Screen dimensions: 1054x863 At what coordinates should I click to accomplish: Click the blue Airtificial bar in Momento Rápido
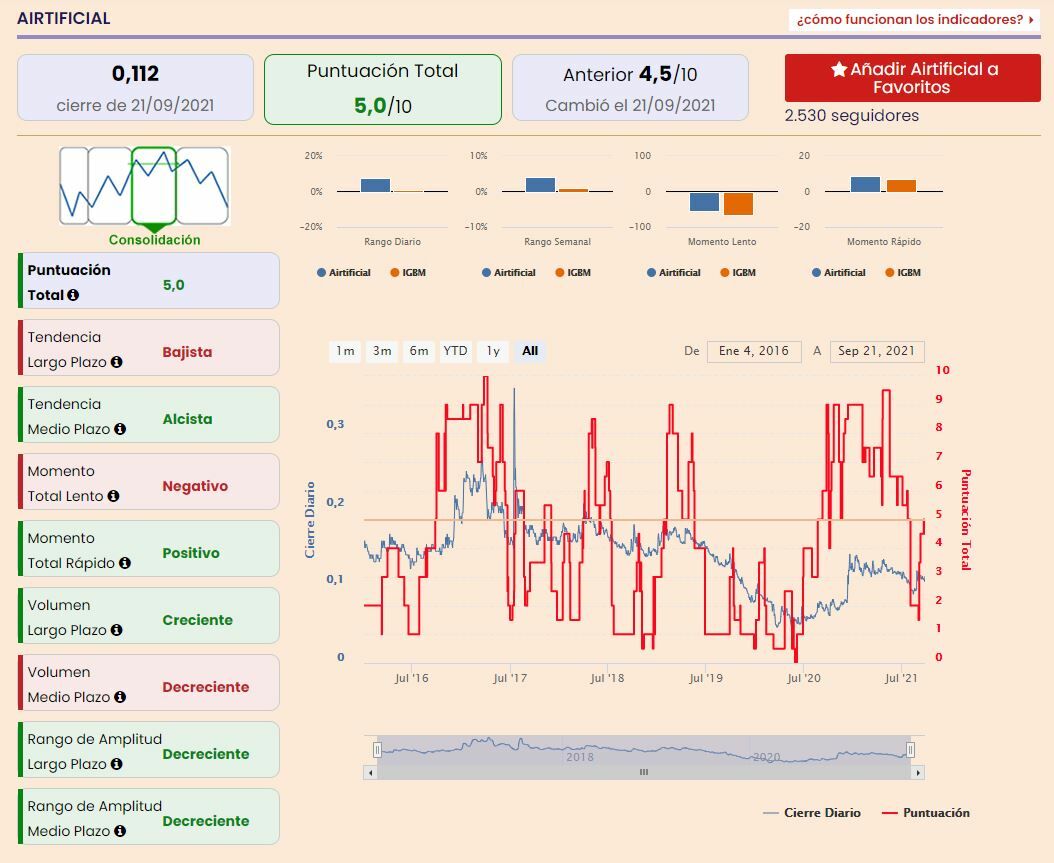pos(865,185)
